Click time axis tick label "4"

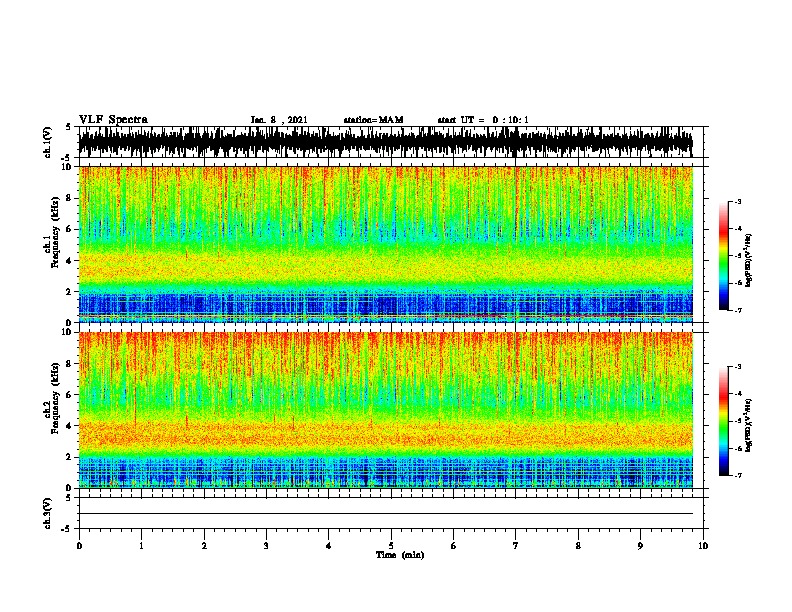(x=329, y=546)
